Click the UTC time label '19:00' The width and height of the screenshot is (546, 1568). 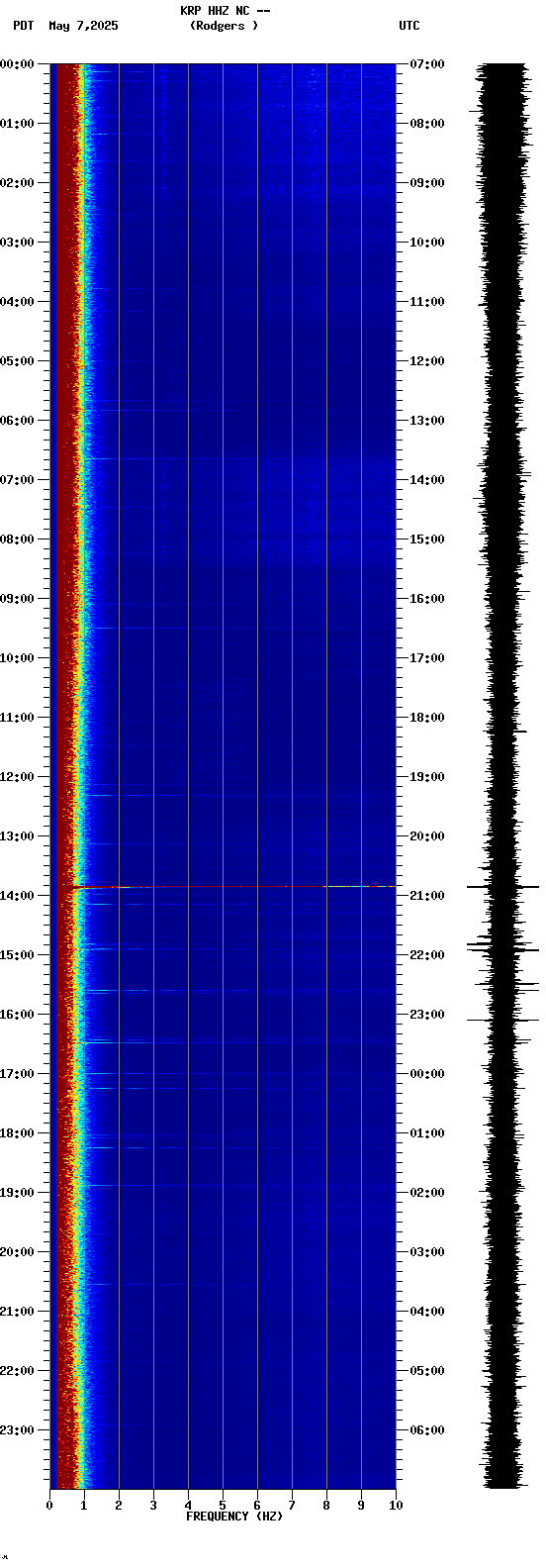427,777
